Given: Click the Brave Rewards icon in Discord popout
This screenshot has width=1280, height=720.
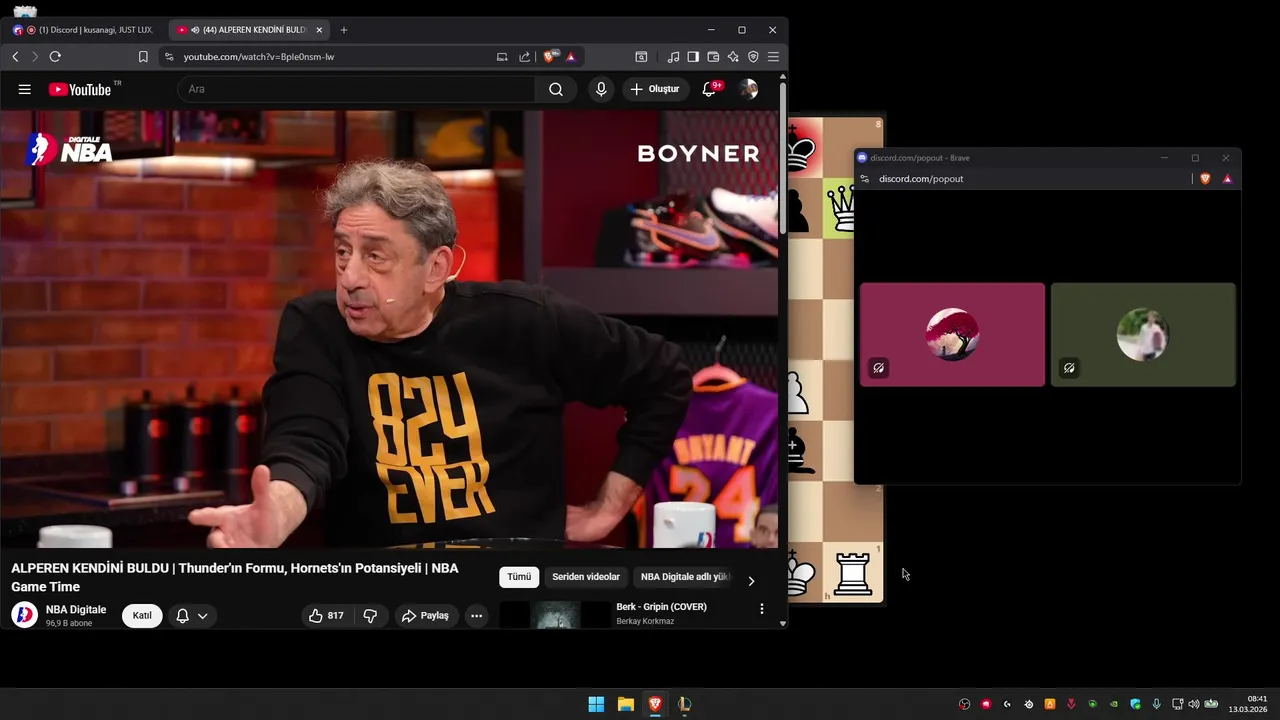Looking at the screenshot, I should 1227,179.
